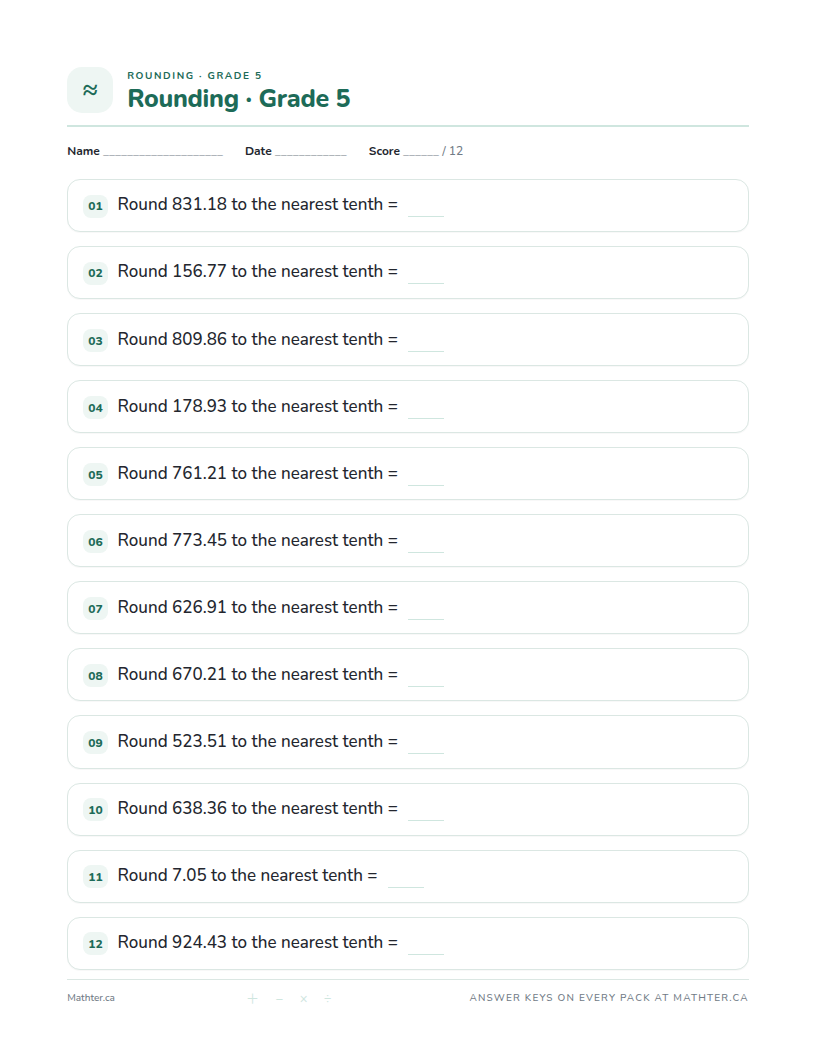Image resolution: width=816 pixels, height=1056 pixels.
Task: Click "ANSWER KEYS ON EVERY PACK AT MATHTER.CA"
Action: (609, 997)
